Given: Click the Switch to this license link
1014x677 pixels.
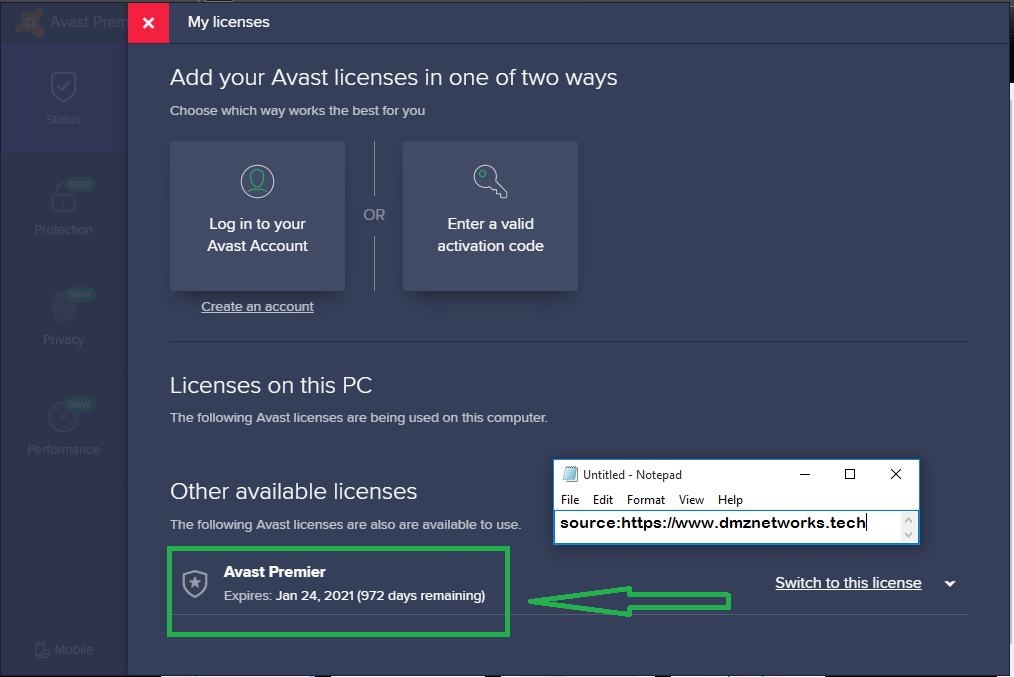Looking at the screenshot, I should coord(848,583).
